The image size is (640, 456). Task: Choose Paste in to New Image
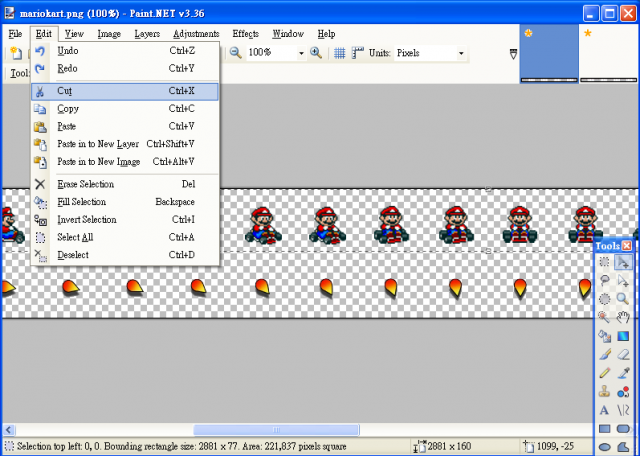pyautogui.click(x=125, y=162)
